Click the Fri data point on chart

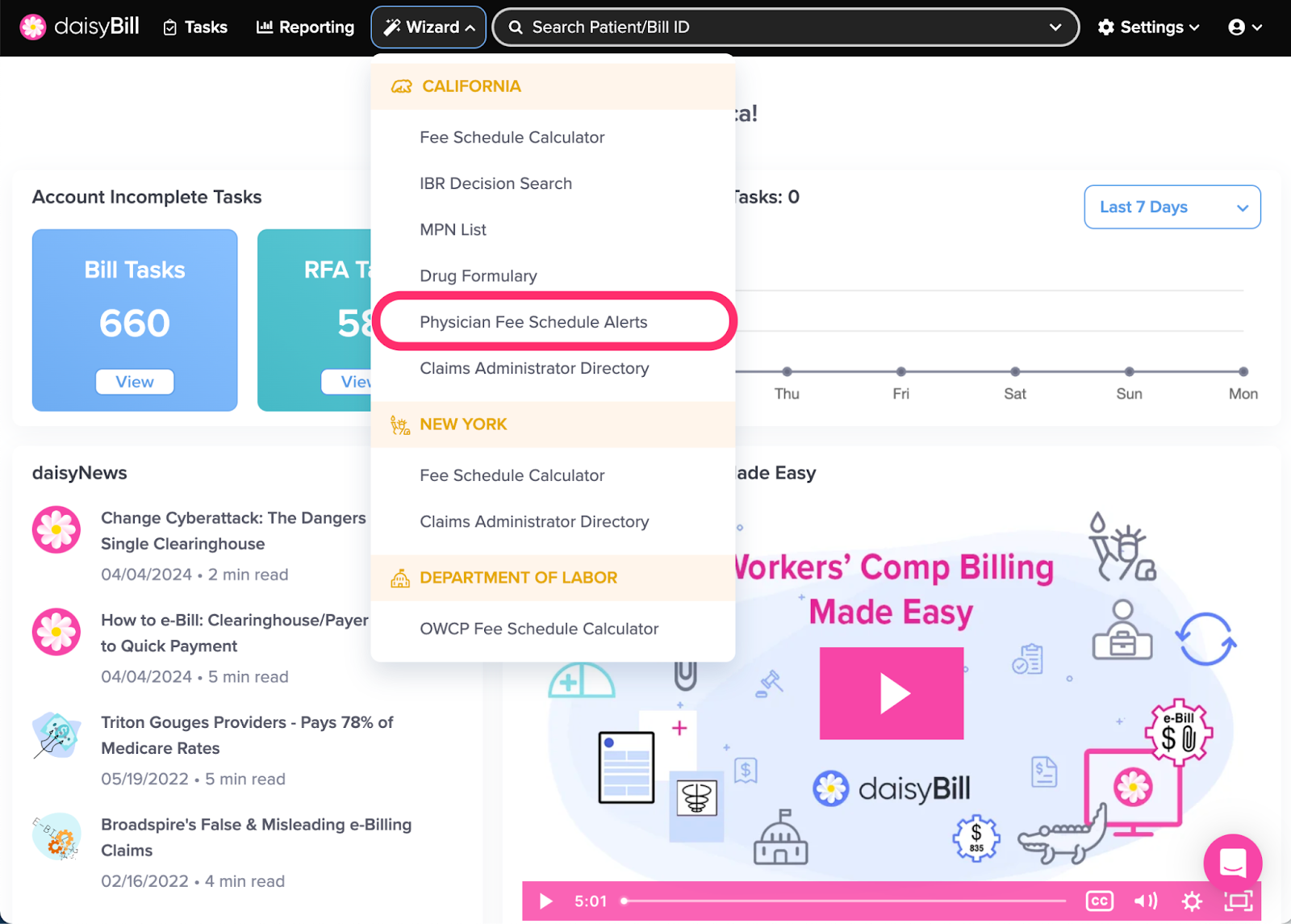point(900,372)
